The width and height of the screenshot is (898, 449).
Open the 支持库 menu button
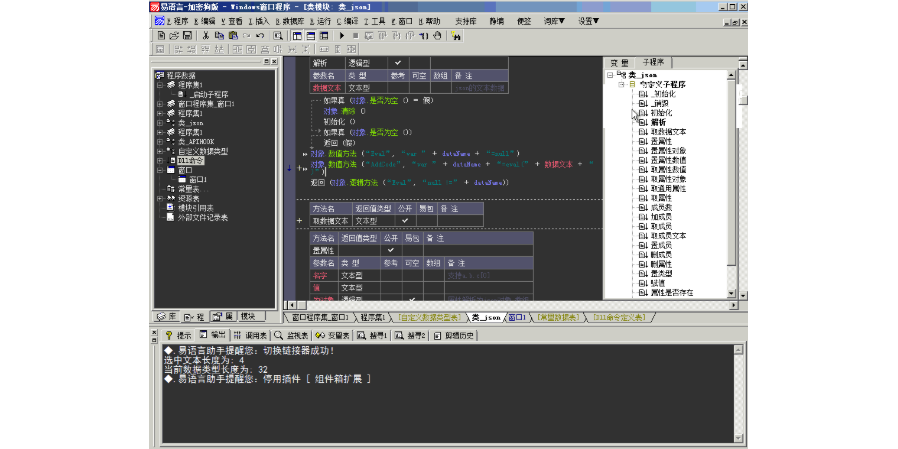click(465, 20)
